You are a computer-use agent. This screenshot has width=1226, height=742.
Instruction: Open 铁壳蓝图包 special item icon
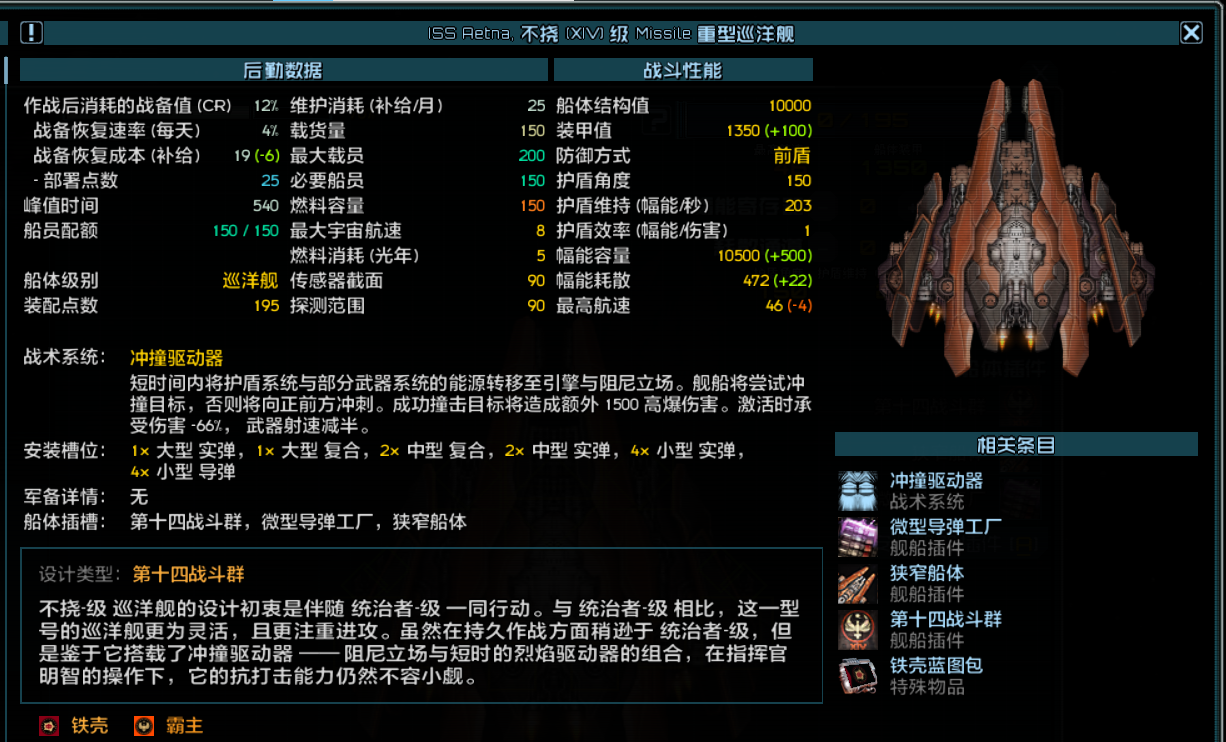click(858, 675)
